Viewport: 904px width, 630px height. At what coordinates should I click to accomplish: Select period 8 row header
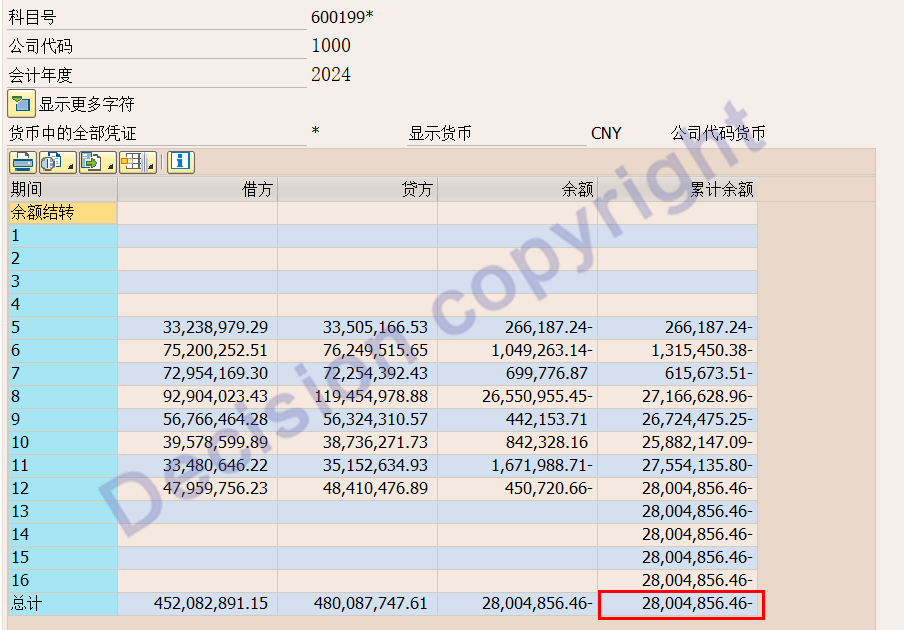click(x=62, y=397)
